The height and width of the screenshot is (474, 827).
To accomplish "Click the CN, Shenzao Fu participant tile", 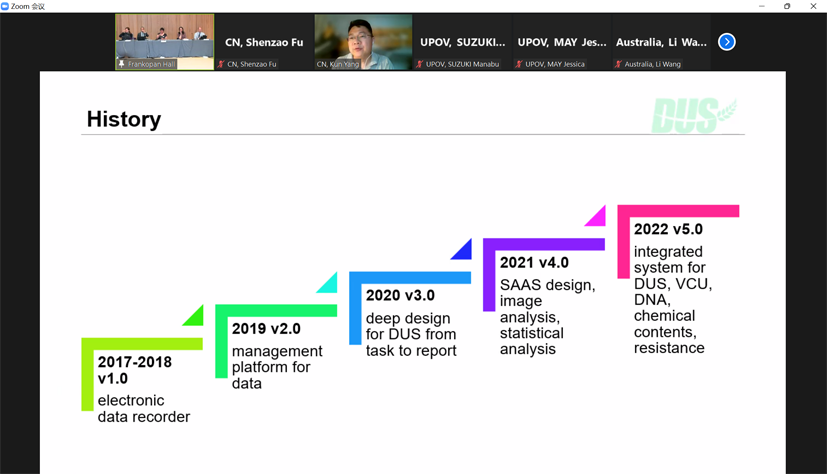I will 264,42.
